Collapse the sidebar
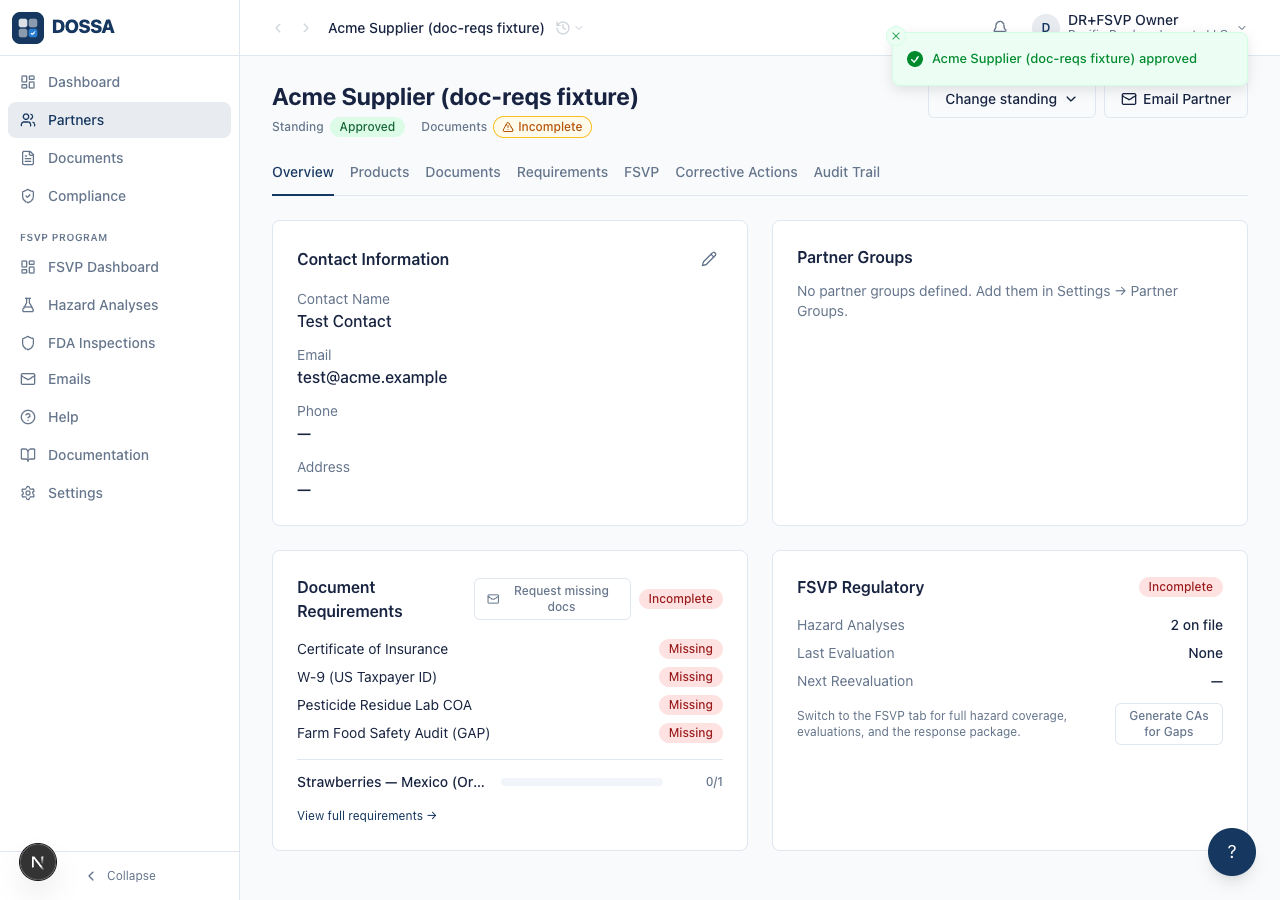Viewport: 1280px width, 900px height. (x=120, y=876)
